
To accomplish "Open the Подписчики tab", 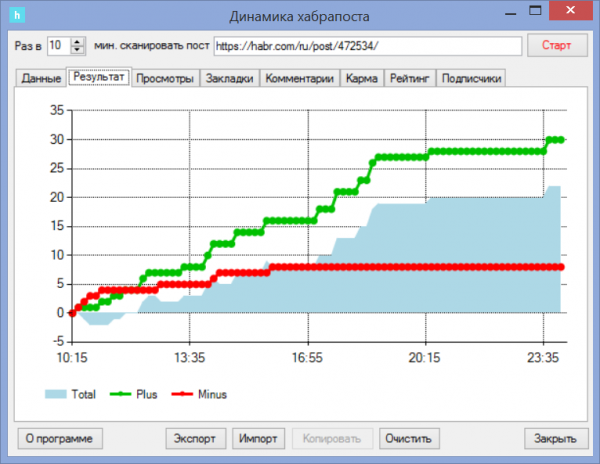I will [471, 78].
